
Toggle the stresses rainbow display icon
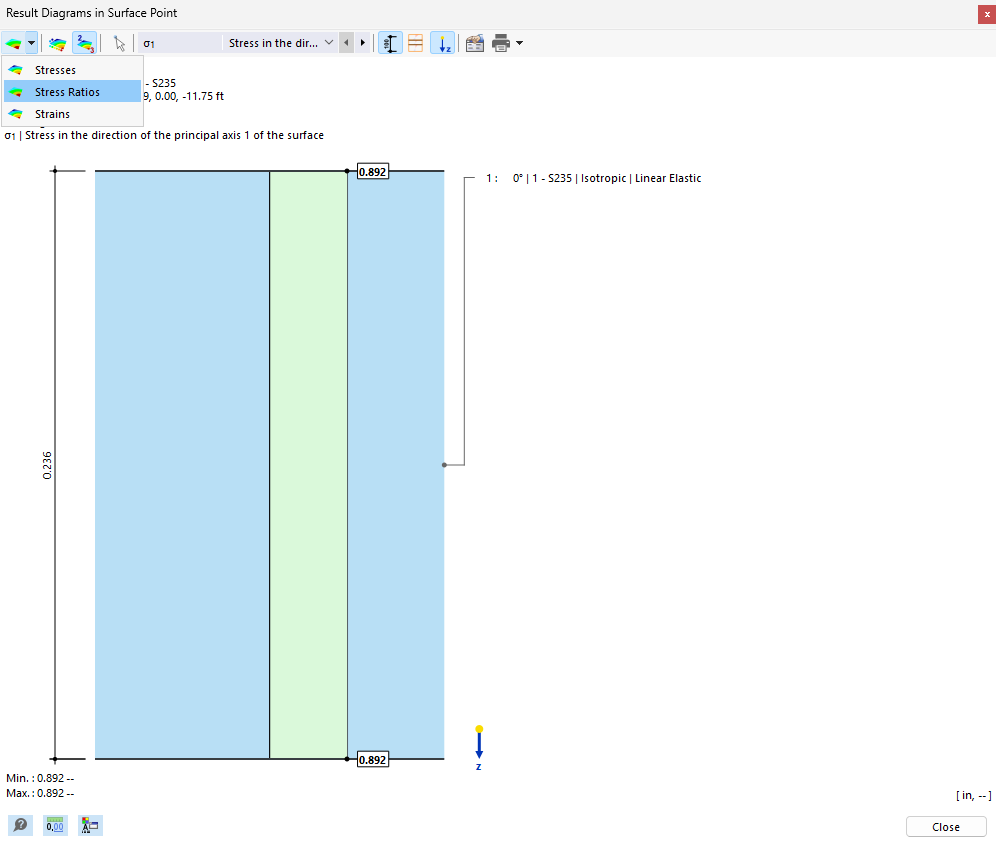pos(57,43)
